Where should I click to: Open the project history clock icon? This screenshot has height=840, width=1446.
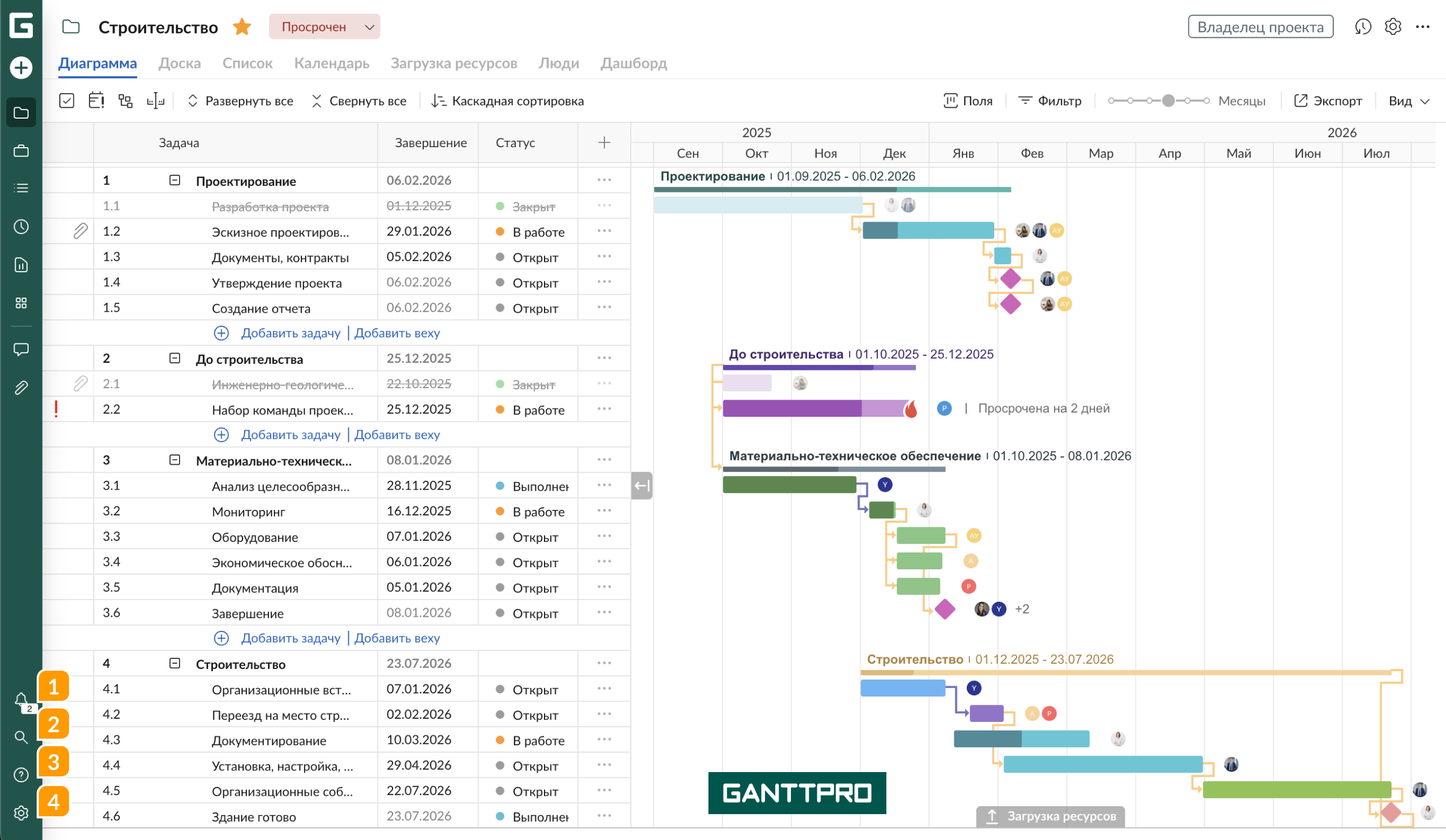(1363, 26)
